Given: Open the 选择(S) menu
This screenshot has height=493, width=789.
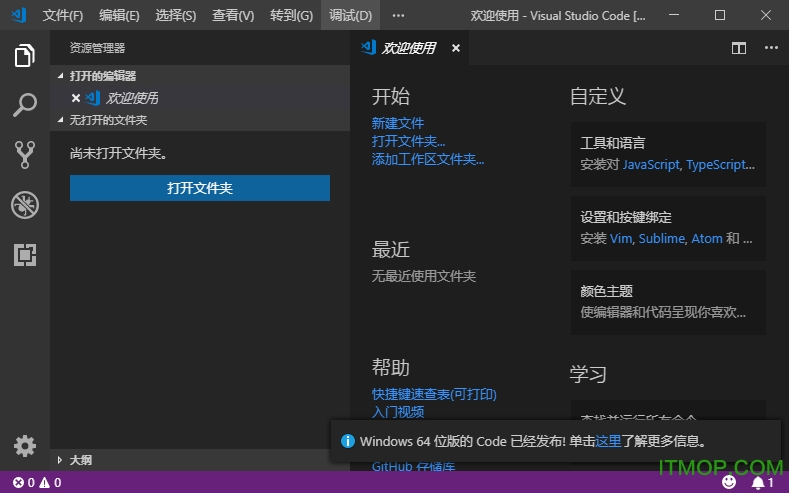Looking at the screenshot, I should pyautogui.click(x=176, y=16).
